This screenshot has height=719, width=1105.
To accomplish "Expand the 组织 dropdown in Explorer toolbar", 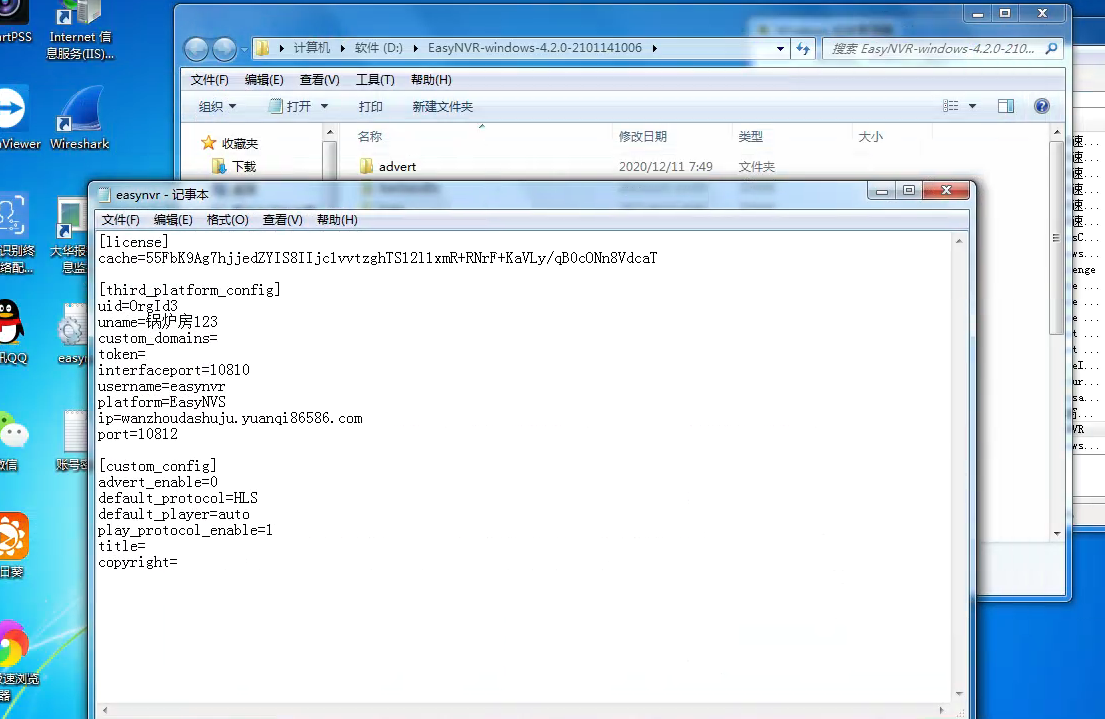I will [217, 106].
